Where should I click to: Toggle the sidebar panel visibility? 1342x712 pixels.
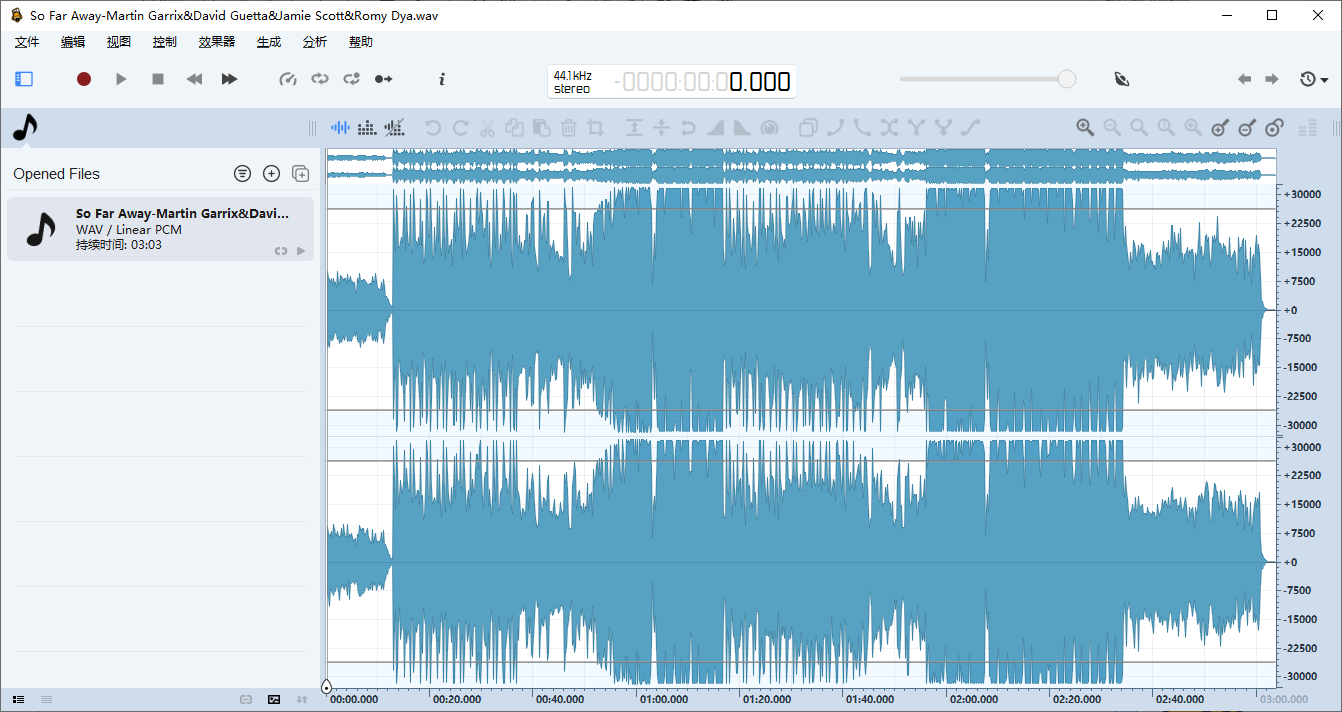[x=22, y=79]
